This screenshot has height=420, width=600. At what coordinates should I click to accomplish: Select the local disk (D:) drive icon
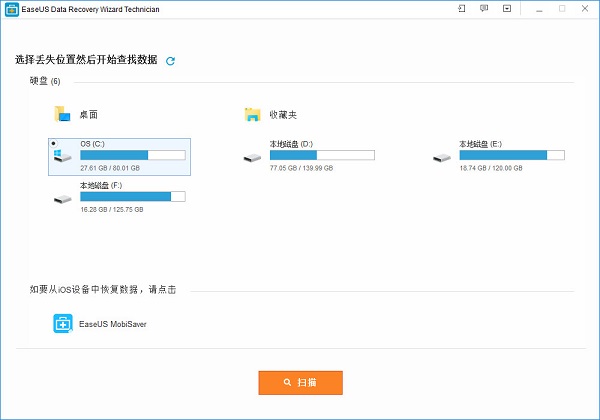coord(252,158)
